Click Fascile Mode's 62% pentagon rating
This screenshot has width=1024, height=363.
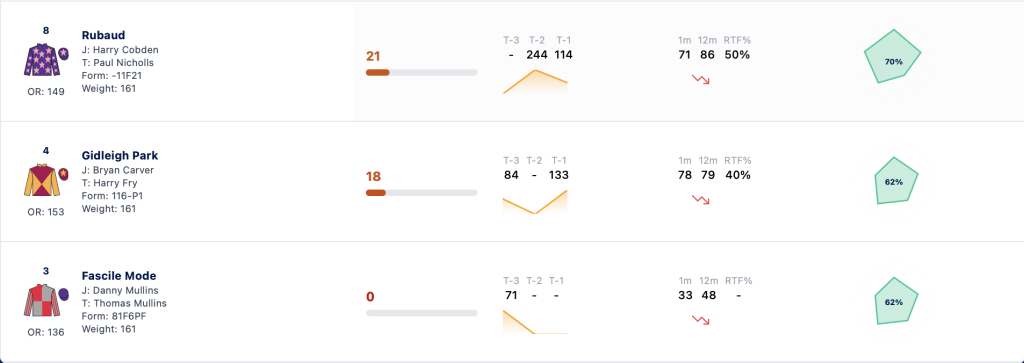(896, 301)
